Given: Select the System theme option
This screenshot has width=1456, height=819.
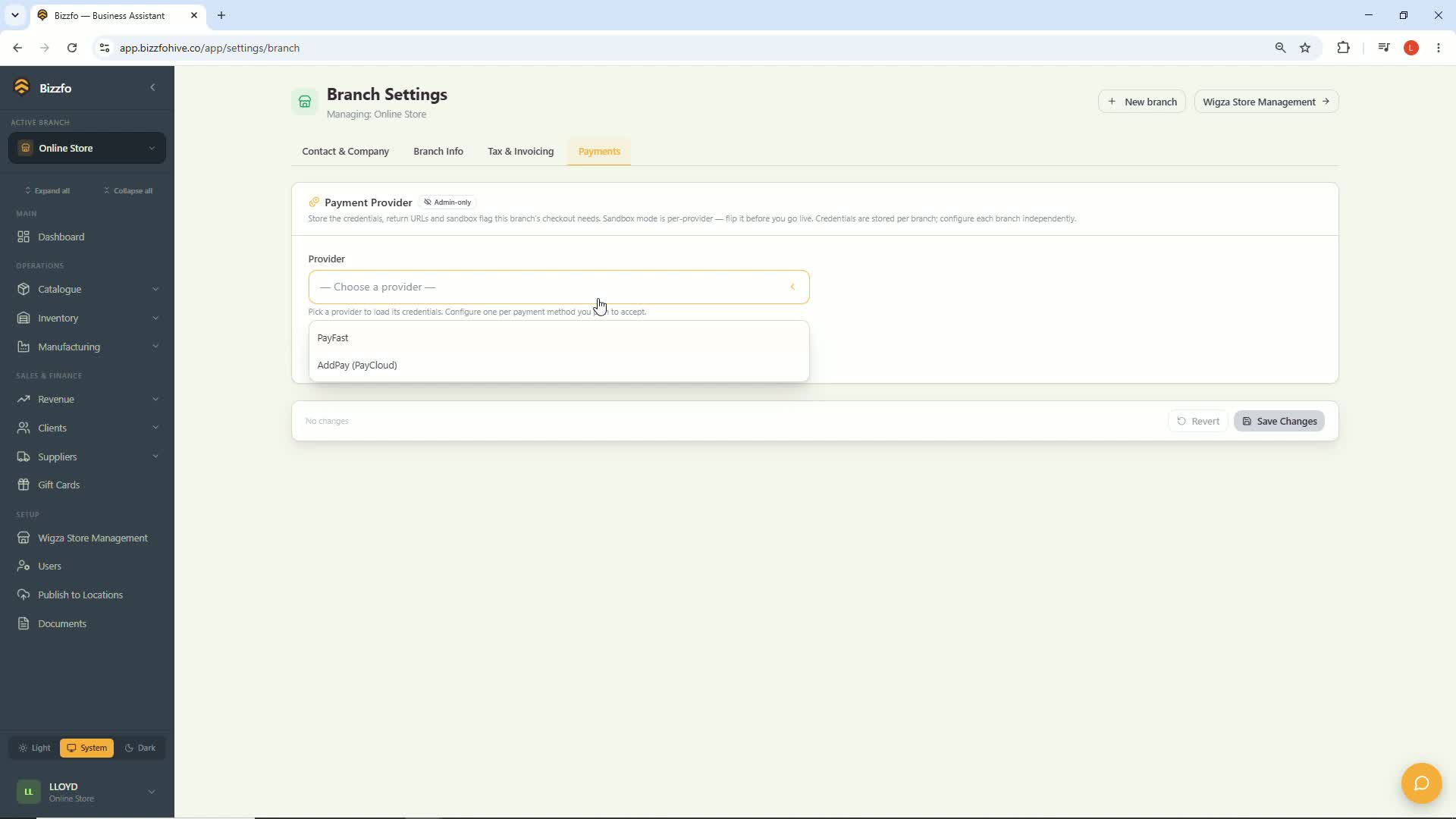Looking at the screenshot, I should click(x=86, y=748).
